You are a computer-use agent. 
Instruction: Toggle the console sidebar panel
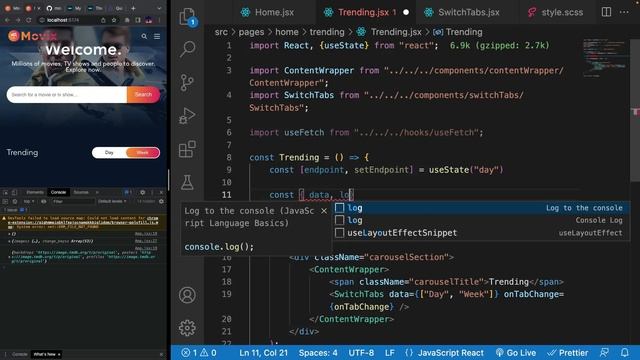point(5,201)
